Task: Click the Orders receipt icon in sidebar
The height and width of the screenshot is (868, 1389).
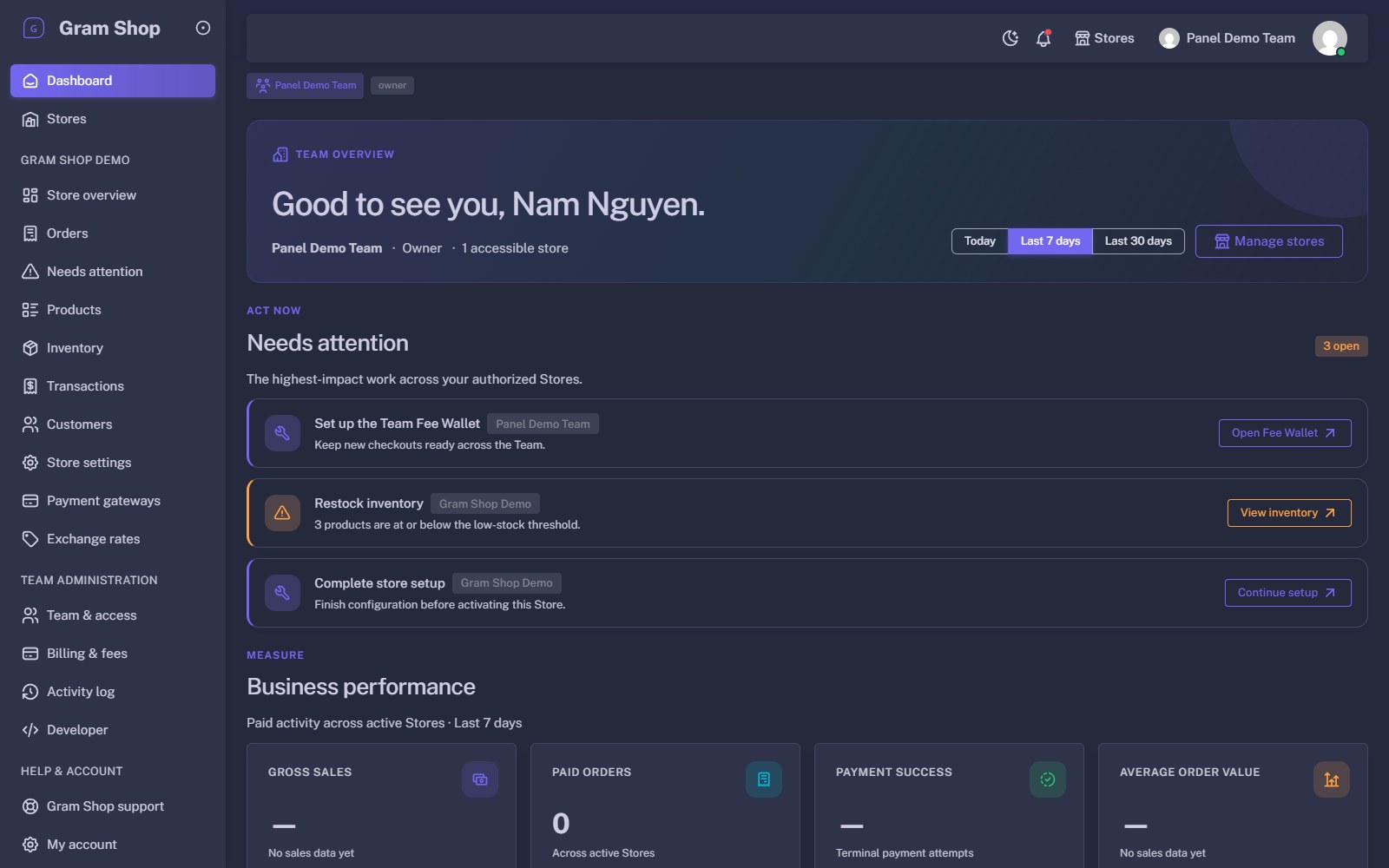Action: (30, 233)
